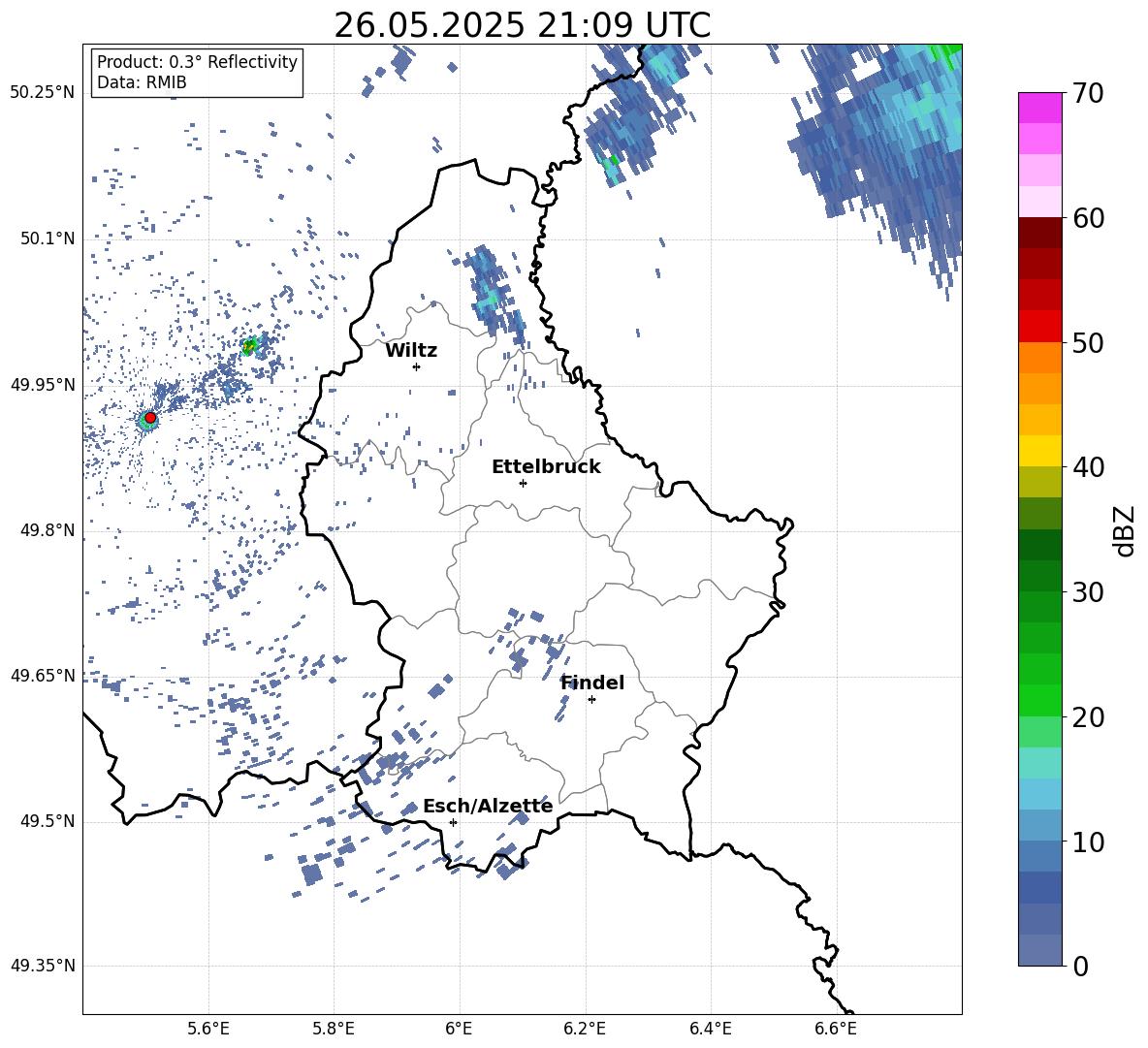Click the 49.65°N latitude label
The image size is (1148, 1048).
[43, 676]
